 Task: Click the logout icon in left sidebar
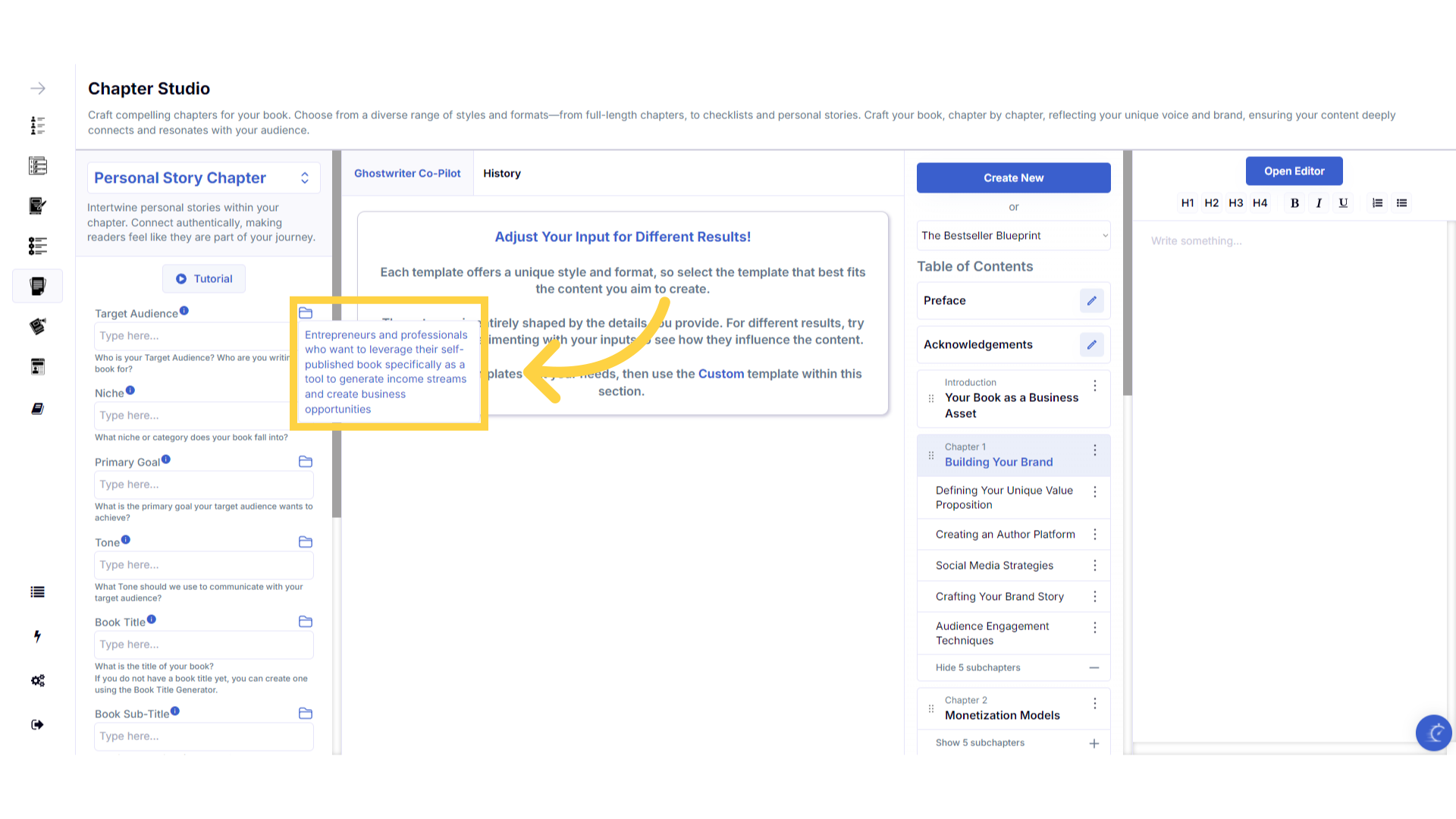point(38,725)
